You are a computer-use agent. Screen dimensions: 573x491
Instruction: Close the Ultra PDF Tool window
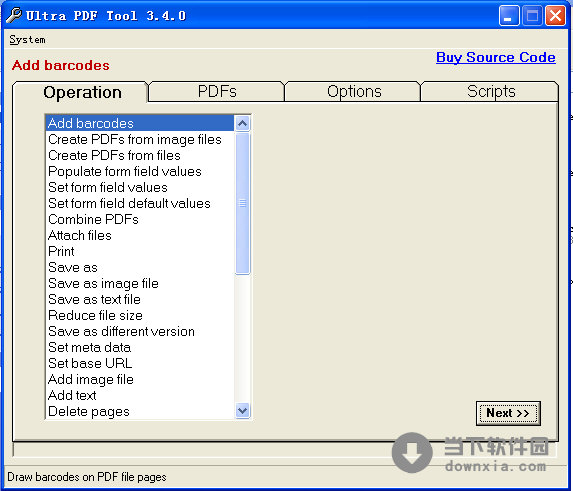tap(555, 16)
